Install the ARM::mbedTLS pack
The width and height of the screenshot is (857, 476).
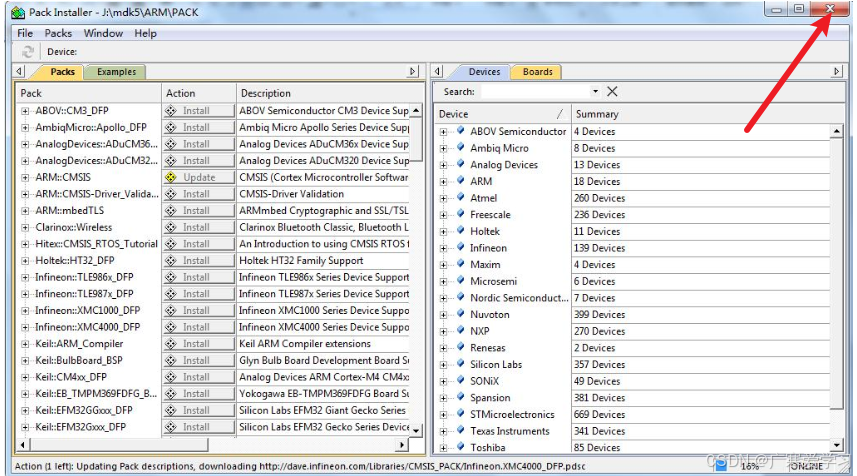pyautogui.click(x=198, y=210)
